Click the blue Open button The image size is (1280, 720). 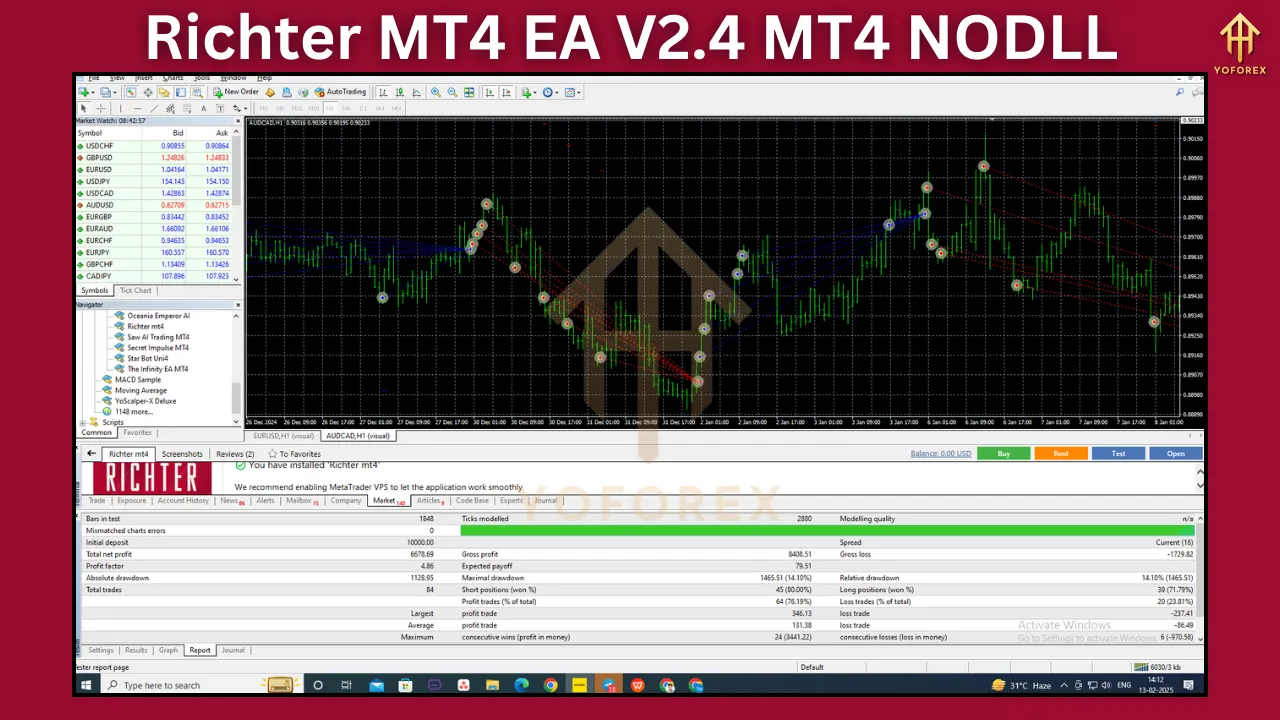(1176, 453)
